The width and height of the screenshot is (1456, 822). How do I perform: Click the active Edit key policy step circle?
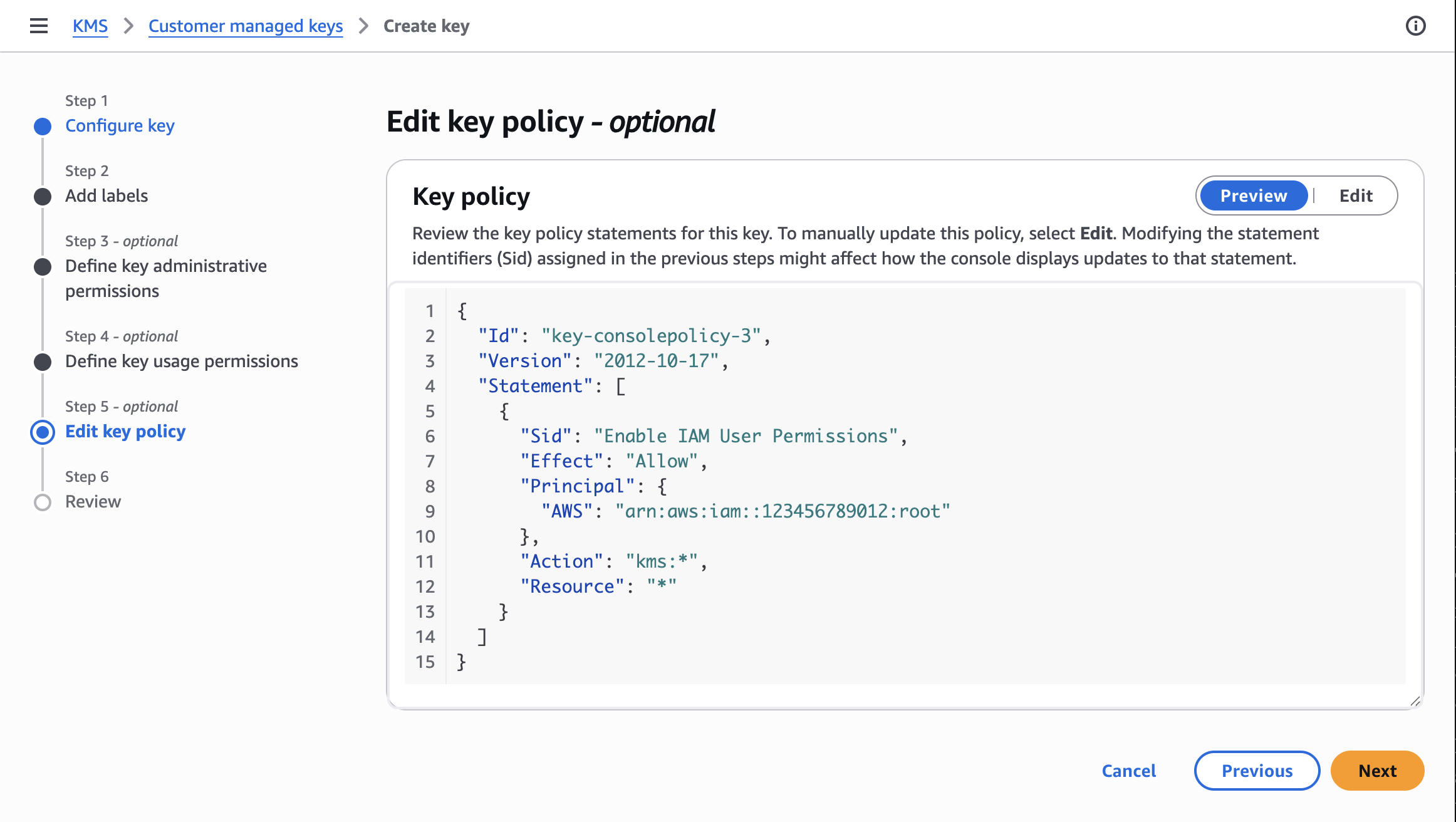coord(43,432)
